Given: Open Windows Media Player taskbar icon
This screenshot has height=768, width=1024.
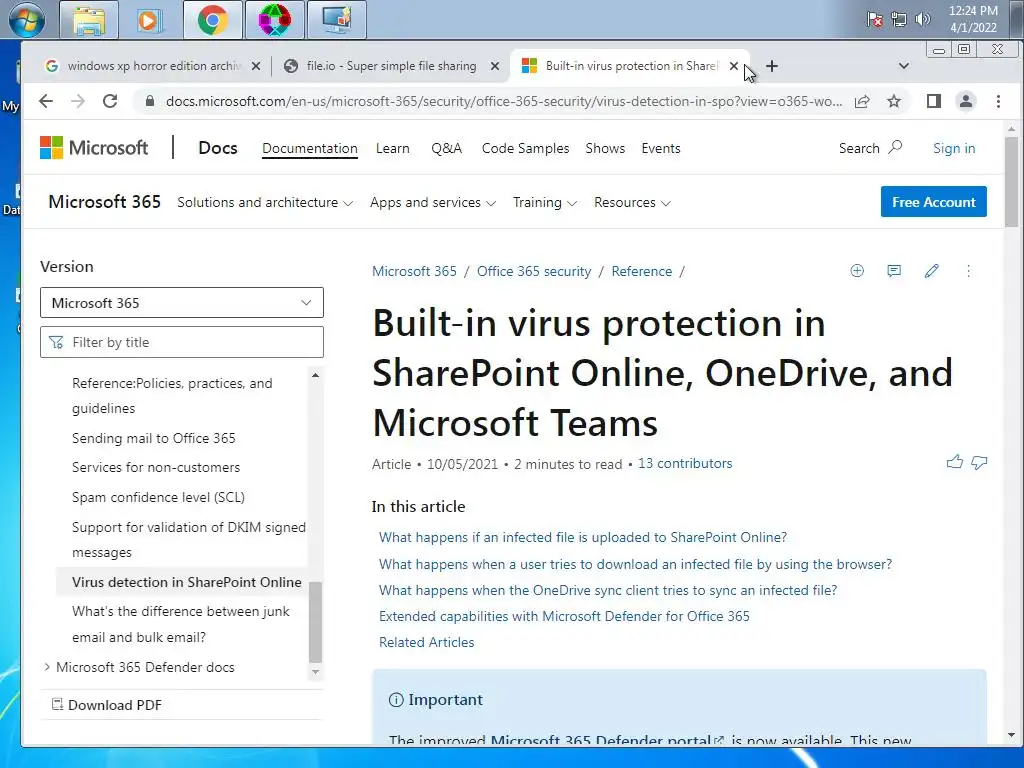Looking at the screenshot, I should [x=149, y=20].
